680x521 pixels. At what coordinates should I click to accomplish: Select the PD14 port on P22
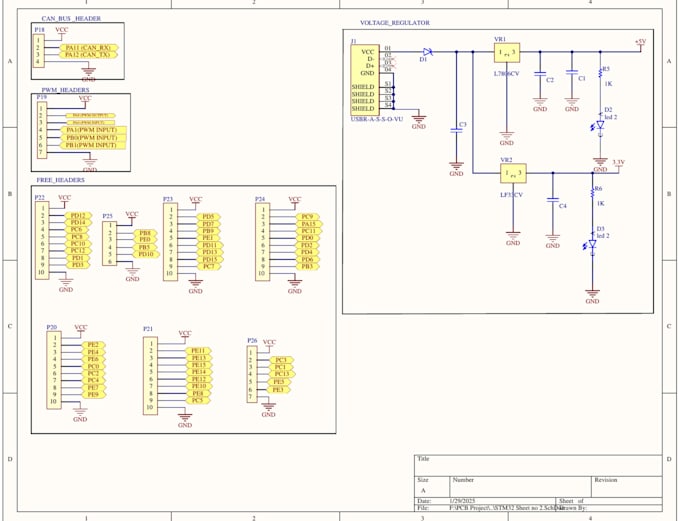pyautogui.click(x=78, y=223)
